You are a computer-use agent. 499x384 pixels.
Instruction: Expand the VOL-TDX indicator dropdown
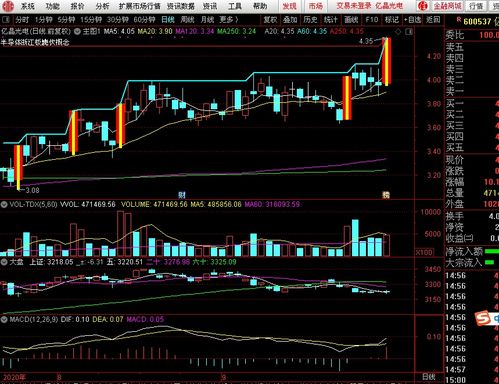pos(4,204)
